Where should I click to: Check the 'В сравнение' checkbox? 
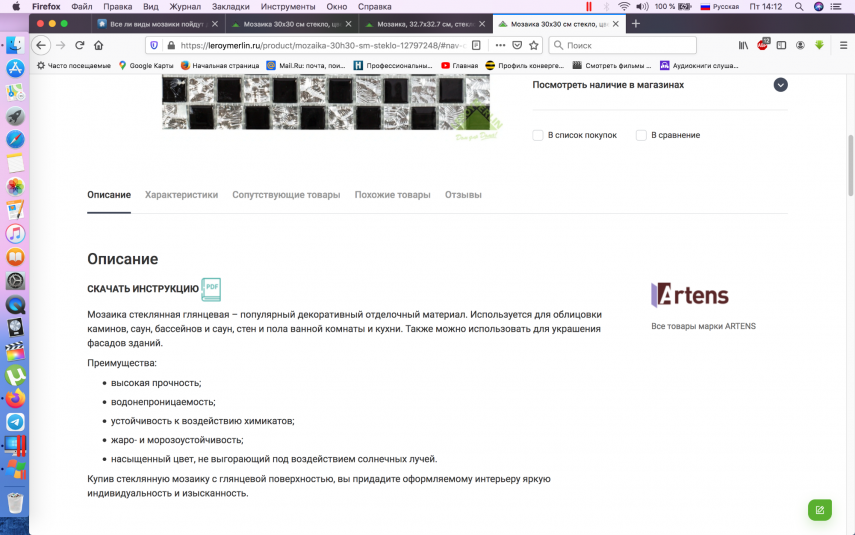[641, 135]
